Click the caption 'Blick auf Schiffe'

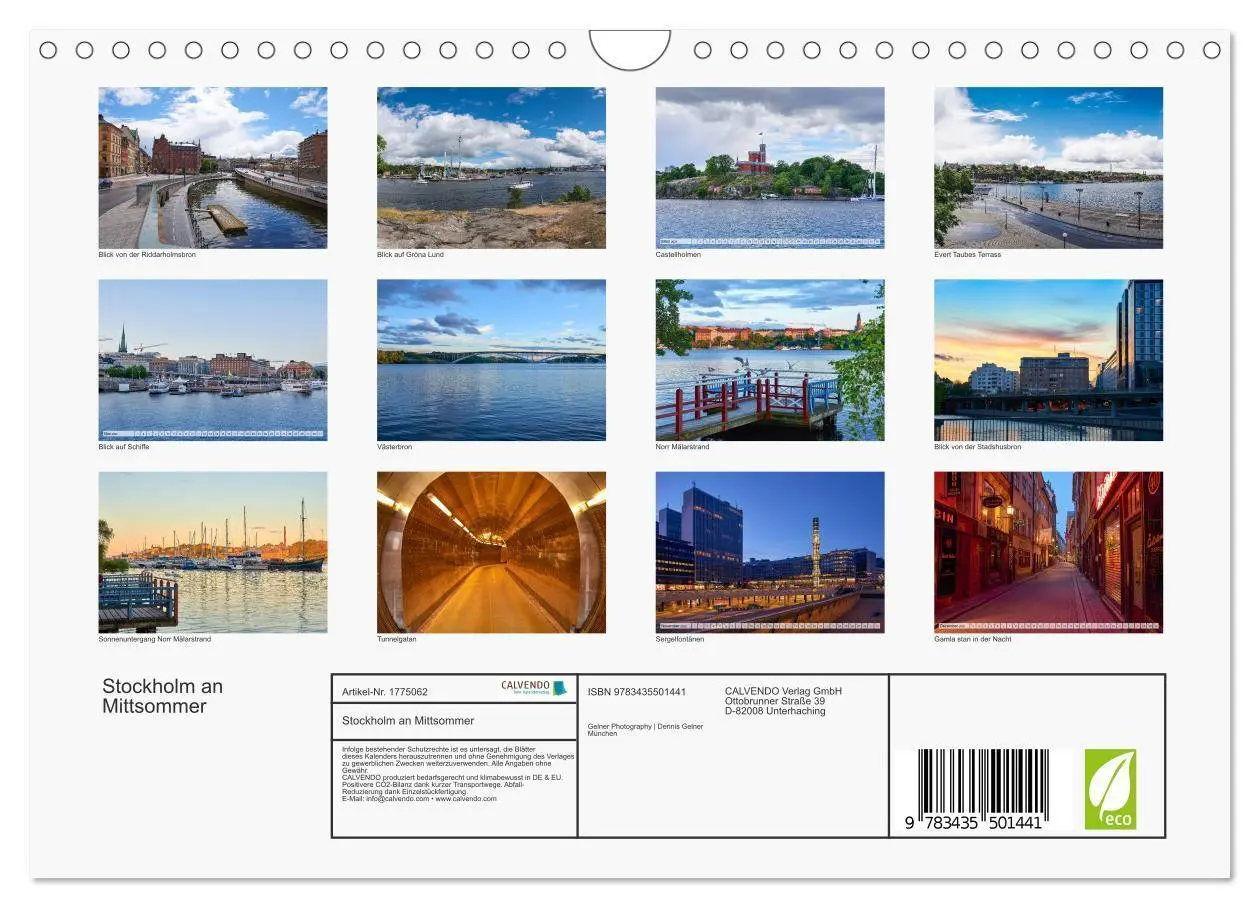tap(124, 447)
